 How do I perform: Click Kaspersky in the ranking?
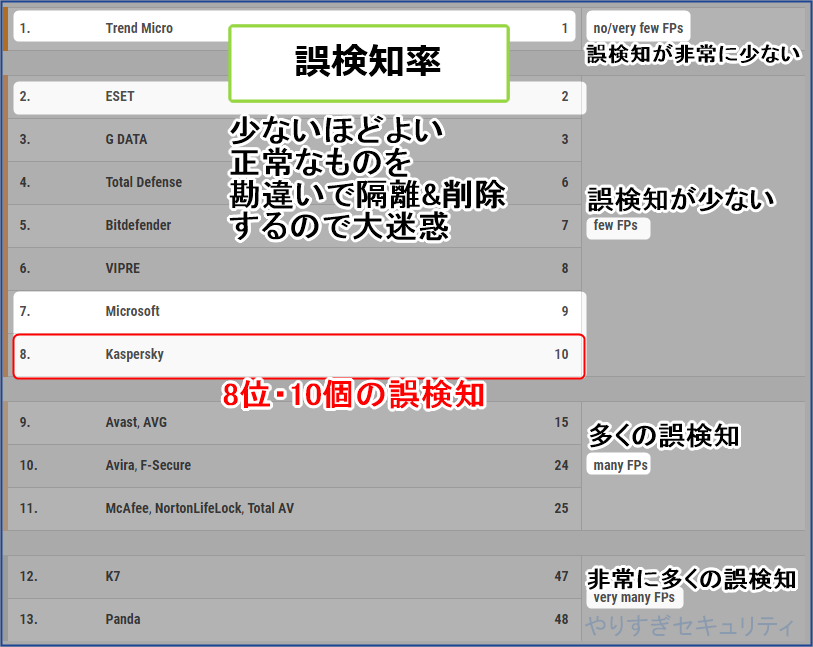[134, 355]
